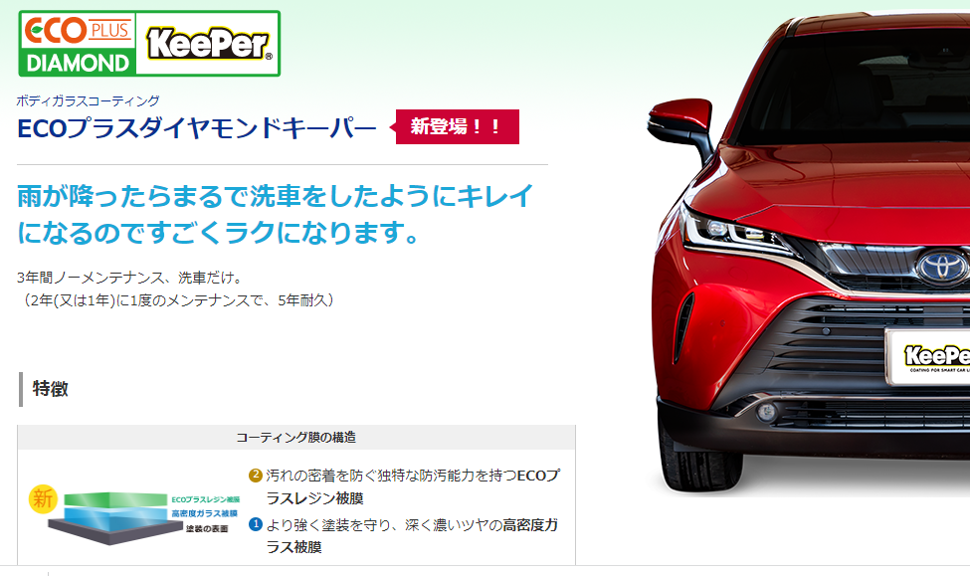
Task: Click the red 新登場!! badge
Action: click(x=455, y=127)
